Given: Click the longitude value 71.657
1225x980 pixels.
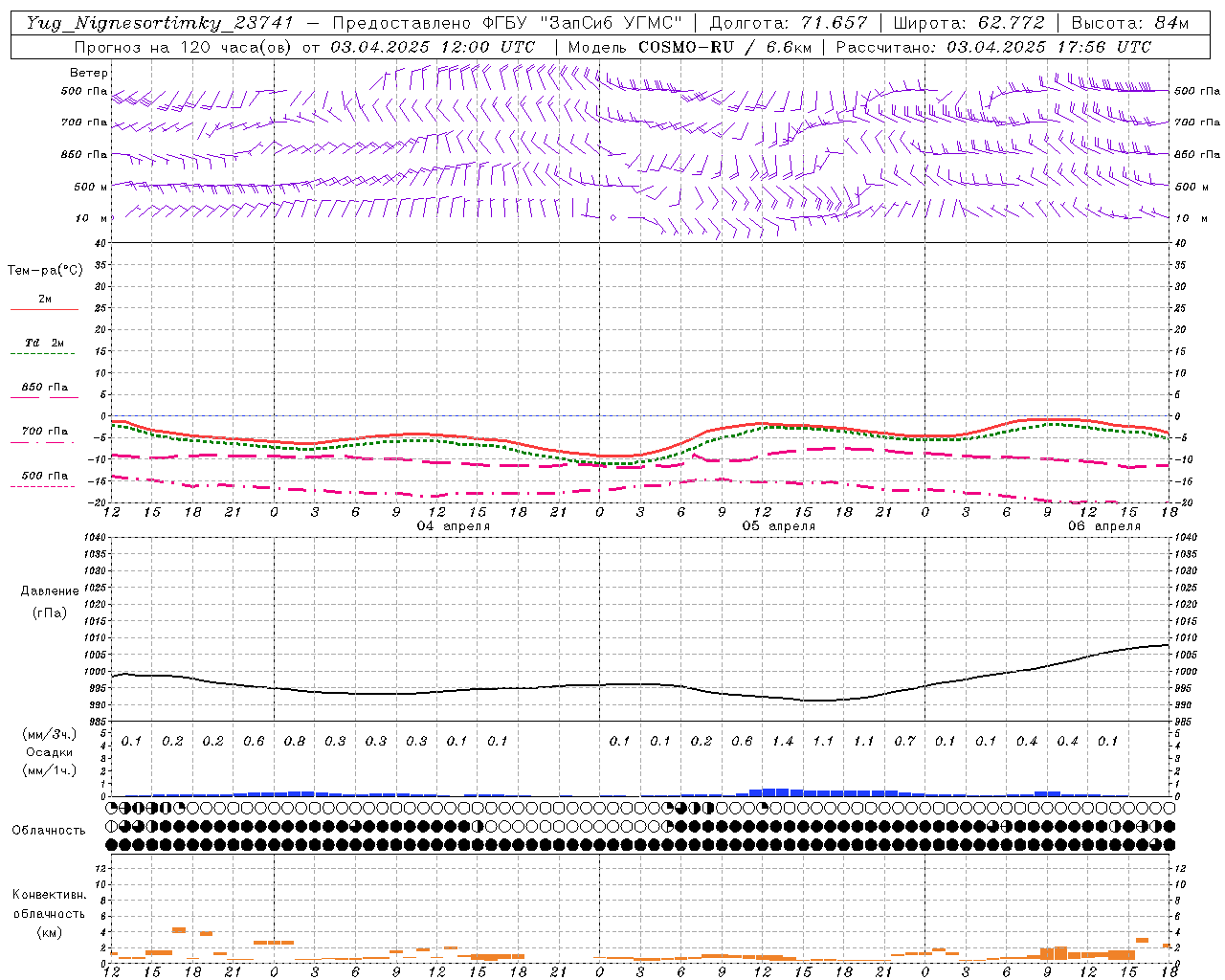Looking at the screenshot, I should (834, 23).
